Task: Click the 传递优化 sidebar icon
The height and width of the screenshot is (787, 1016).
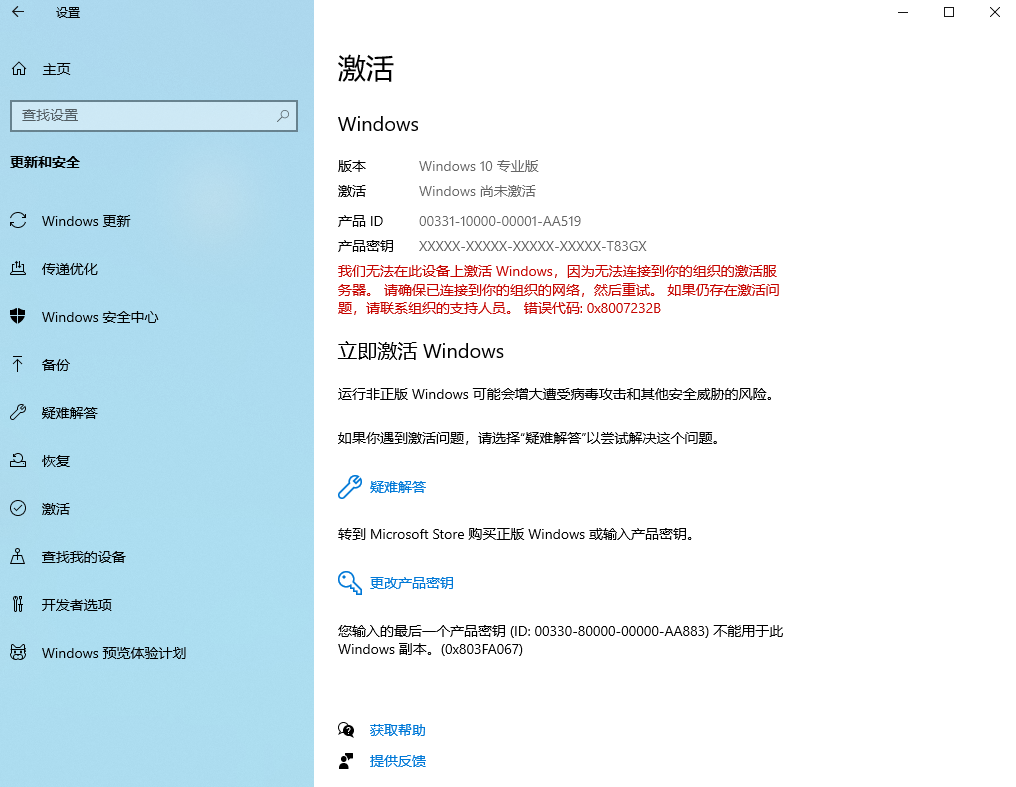Action: coord(18,269)
